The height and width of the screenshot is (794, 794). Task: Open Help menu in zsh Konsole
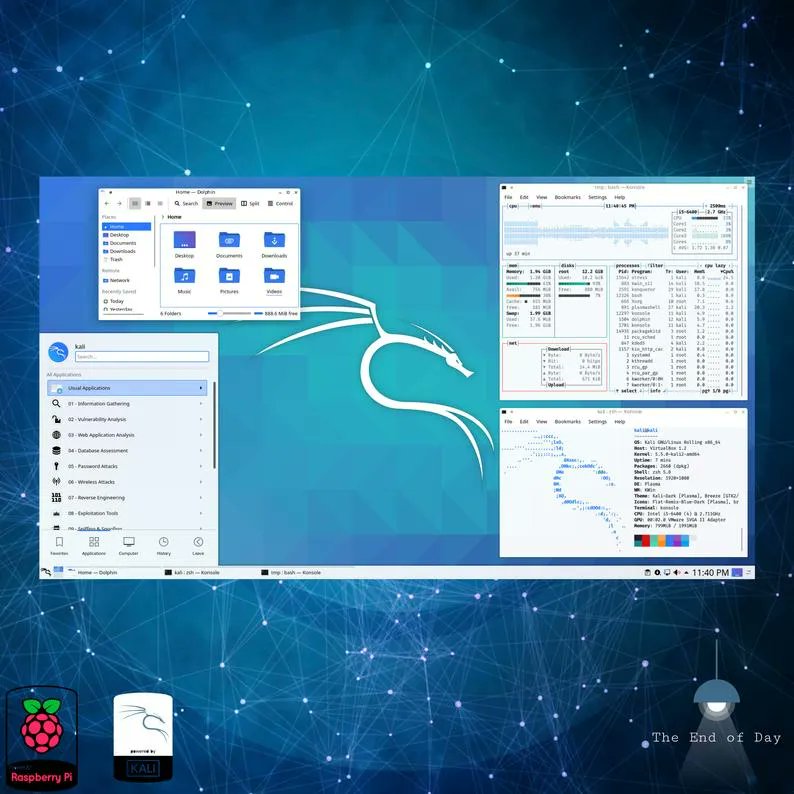click(x=619, y=421)
